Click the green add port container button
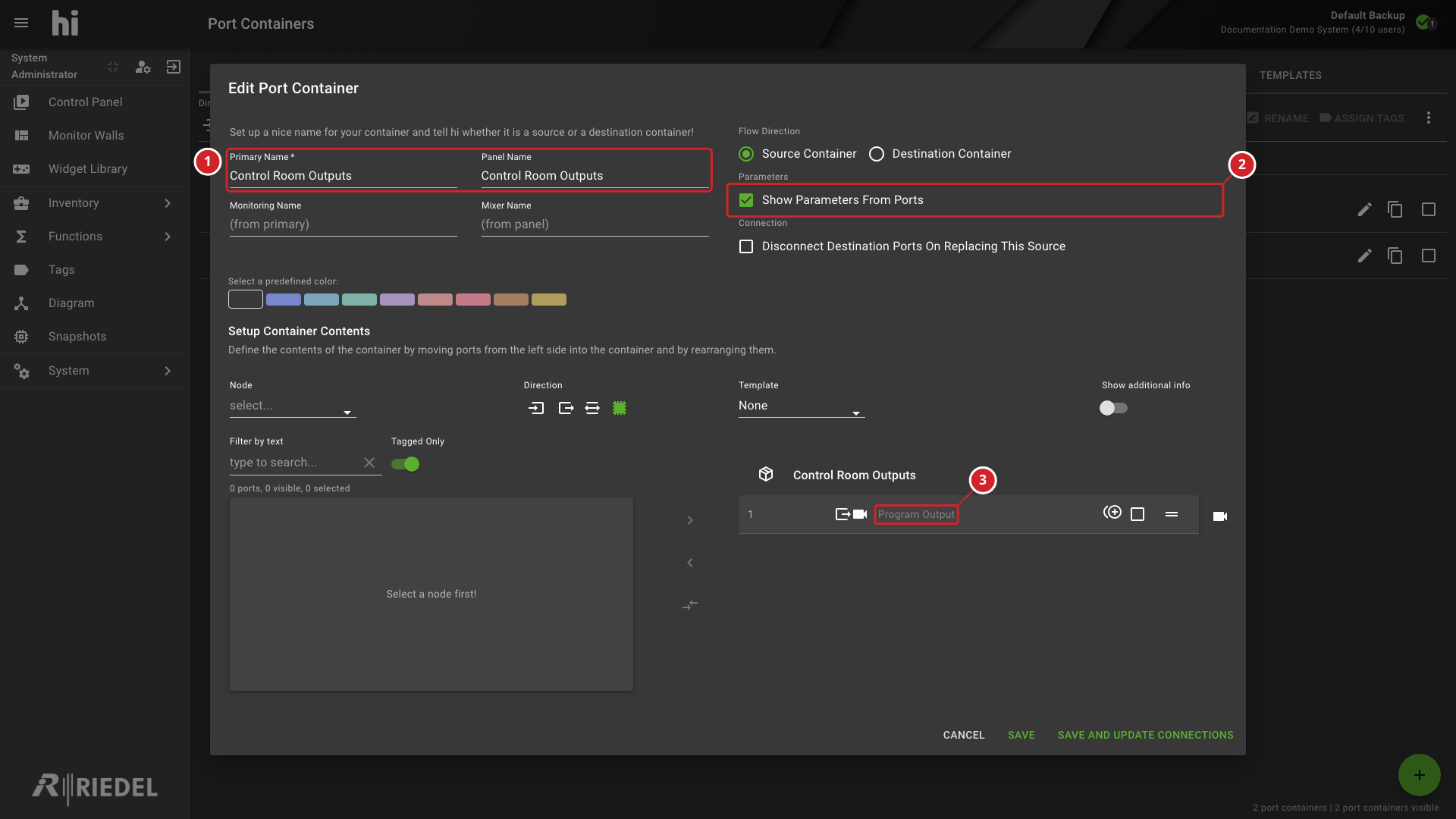The width and height of the screenshot is (1456, 819). point(1419,774)
